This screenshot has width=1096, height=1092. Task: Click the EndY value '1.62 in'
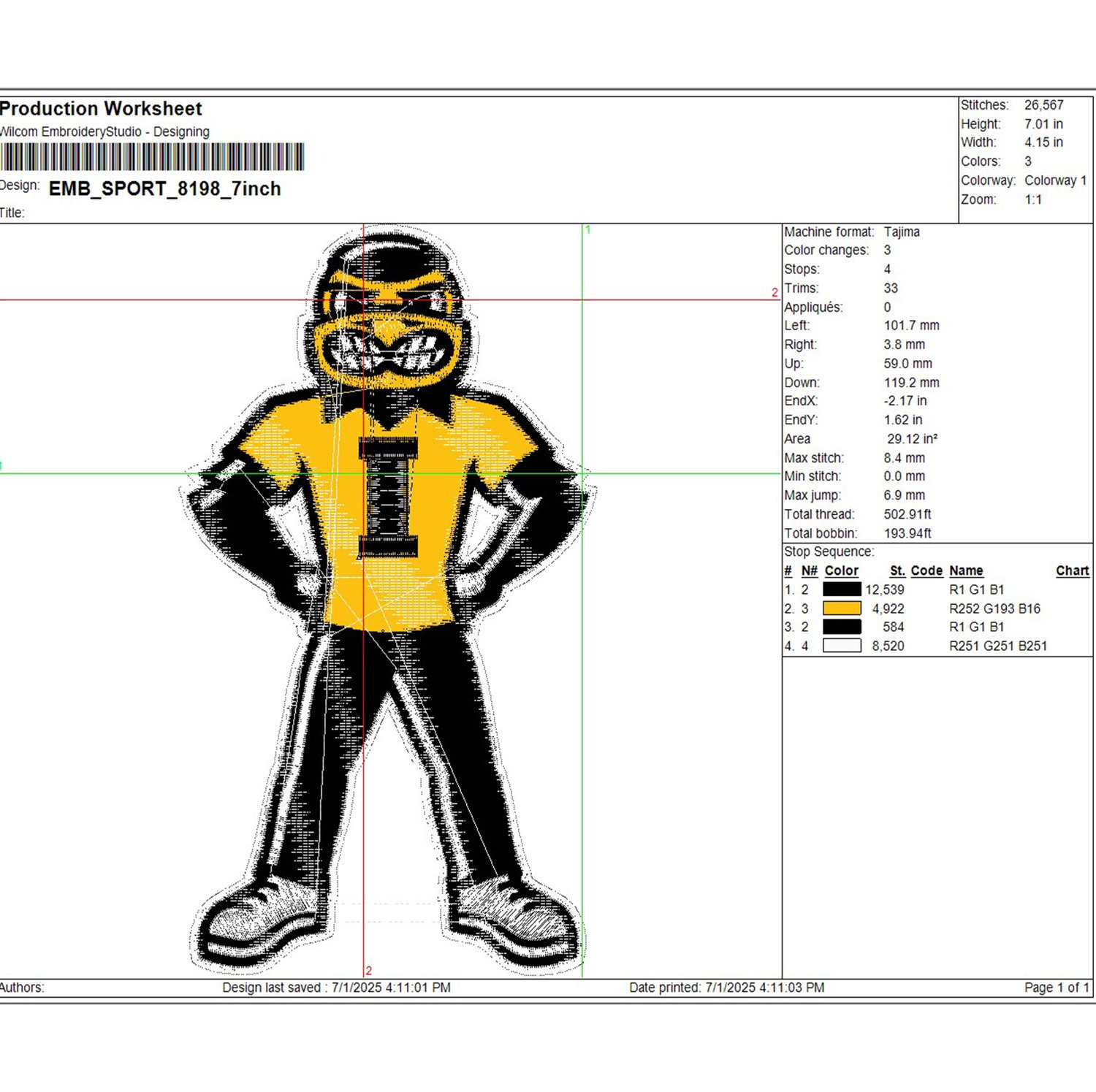click(x=903, y=419)
